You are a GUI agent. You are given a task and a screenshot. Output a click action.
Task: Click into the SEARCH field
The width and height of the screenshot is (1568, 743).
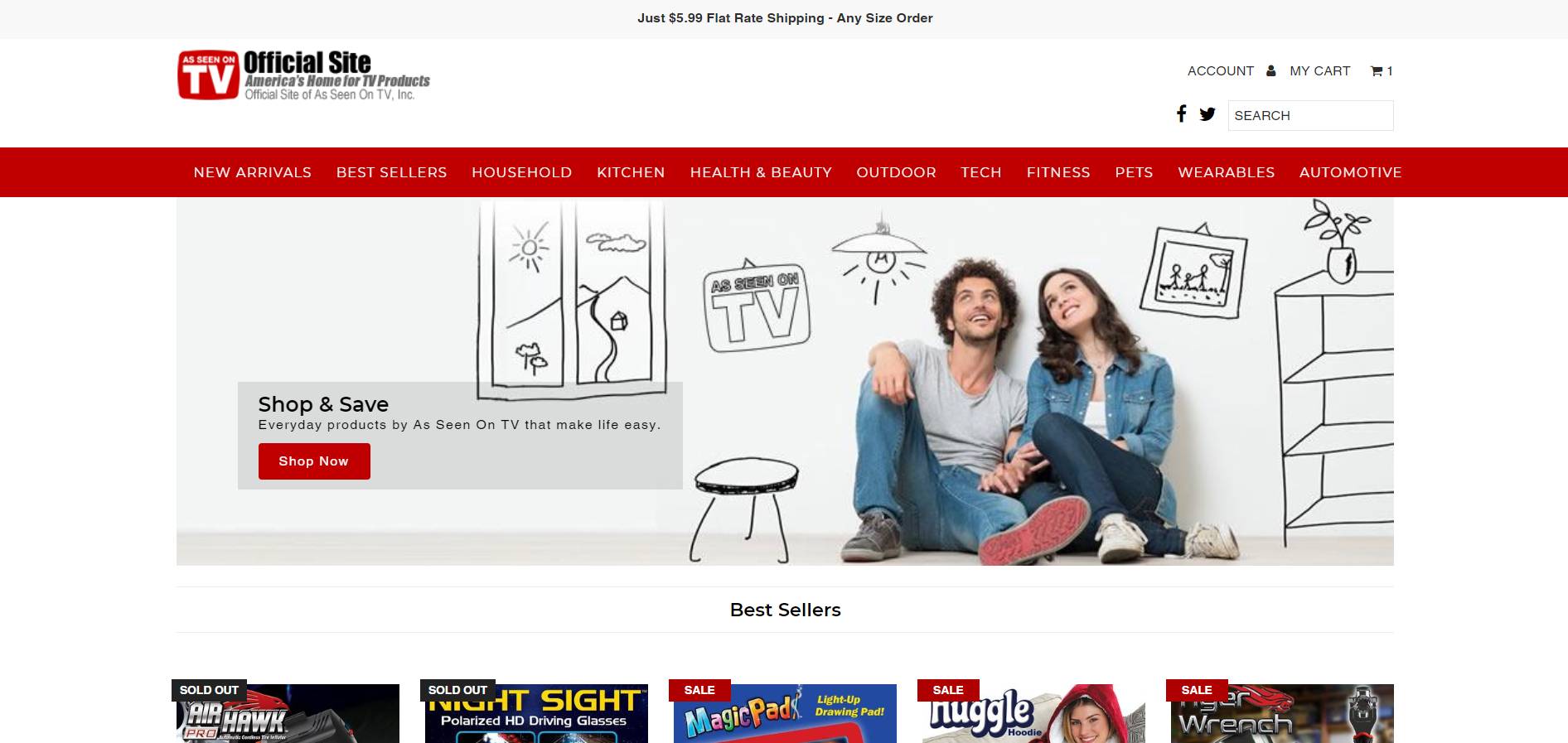pos(1310,115)
